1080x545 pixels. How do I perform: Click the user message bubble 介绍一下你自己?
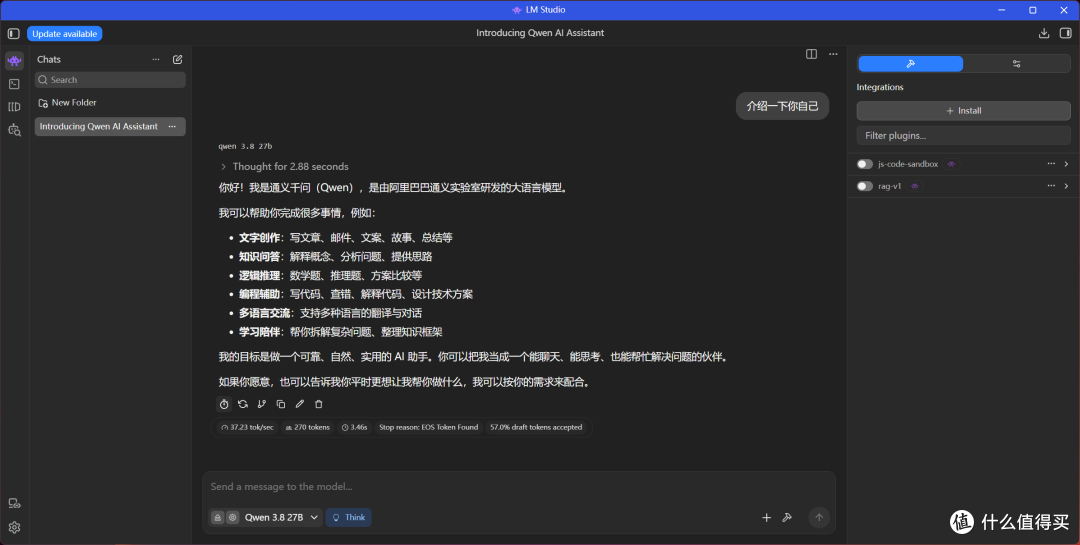pos(782,107)
